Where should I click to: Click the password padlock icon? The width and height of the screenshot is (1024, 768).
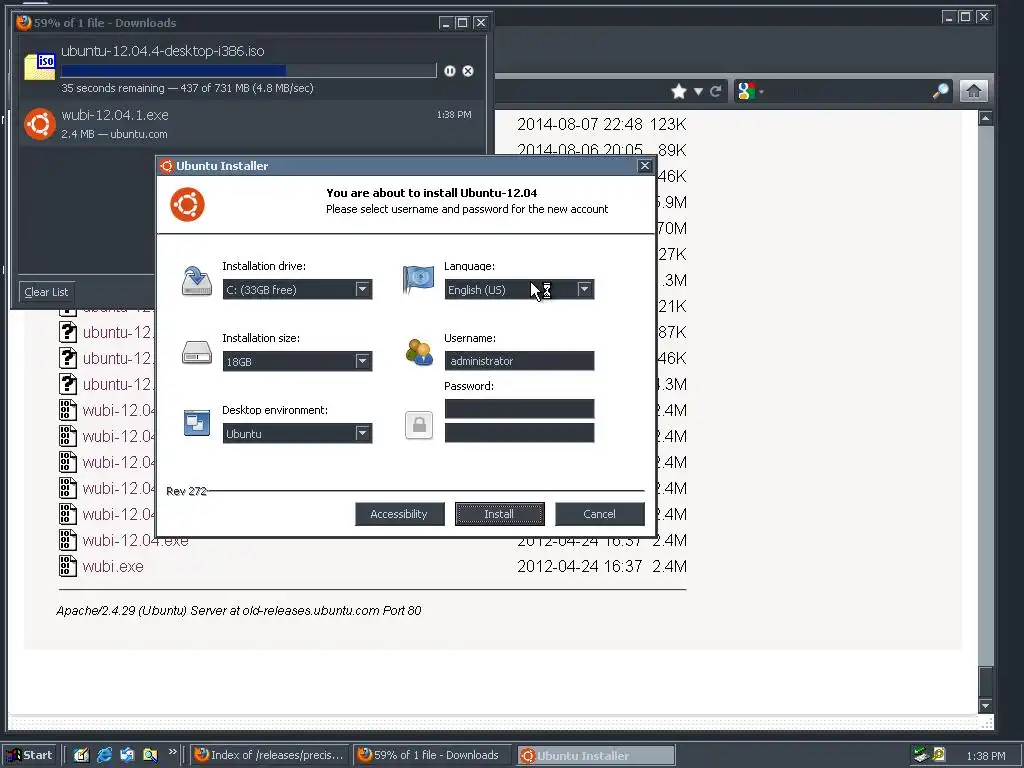point(419,425)
